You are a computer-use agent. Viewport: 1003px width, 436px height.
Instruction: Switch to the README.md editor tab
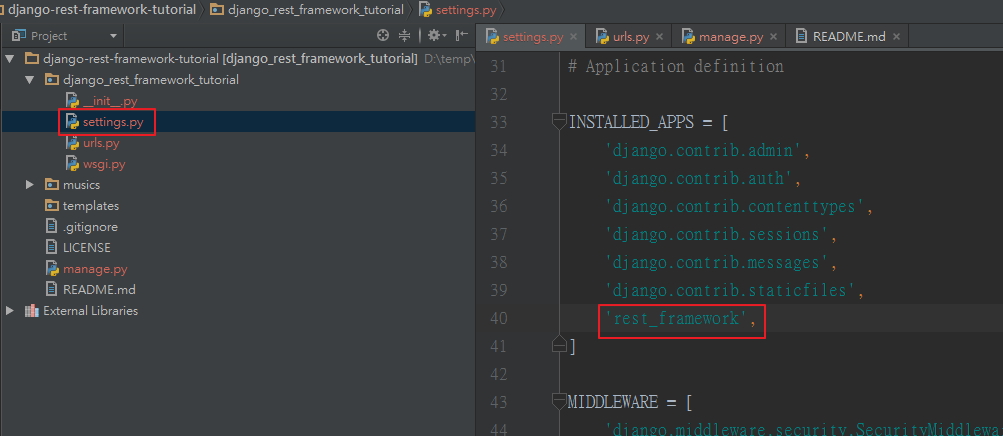click(x=848, y=36)
